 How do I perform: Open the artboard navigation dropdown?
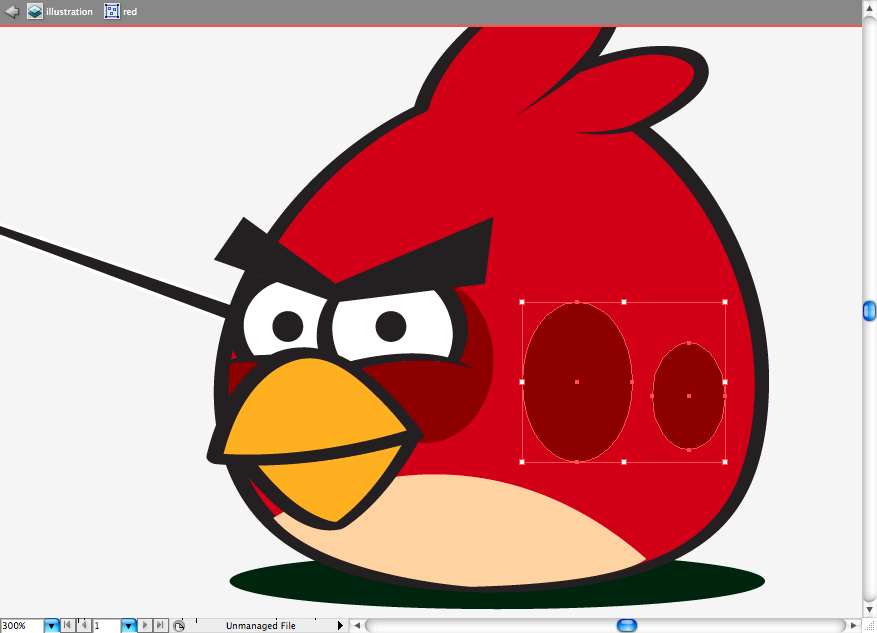click(x=129, y=626)
